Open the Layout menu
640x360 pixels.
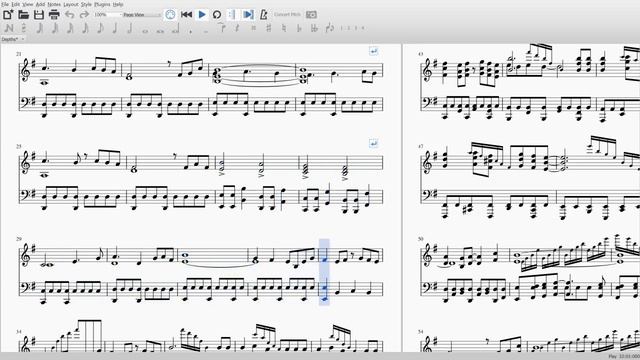pyautogui.click(x=71, y=4)
